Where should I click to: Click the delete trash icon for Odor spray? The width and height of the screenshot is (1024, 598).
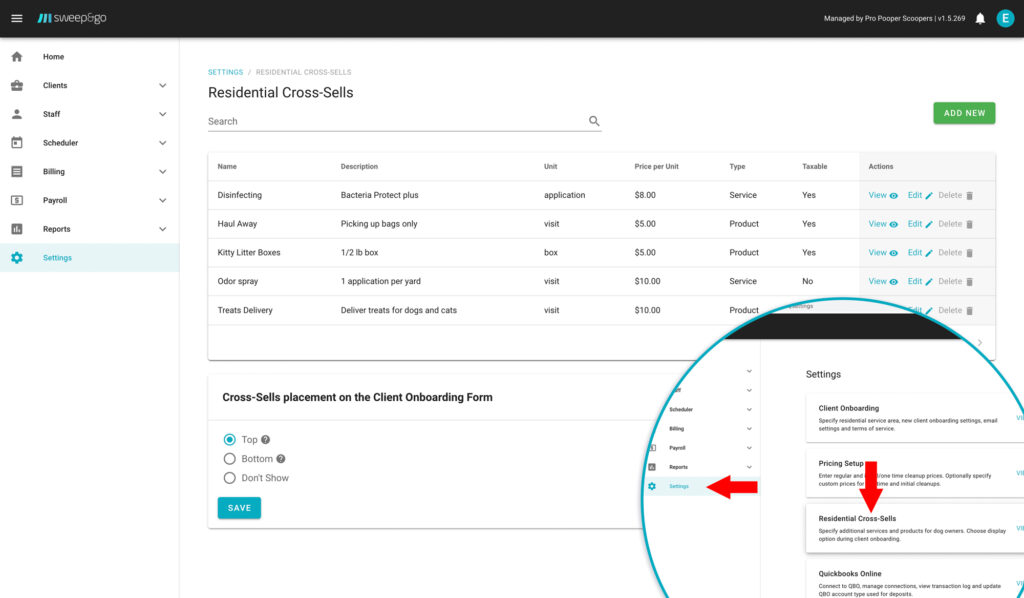[x=969, y=281]
